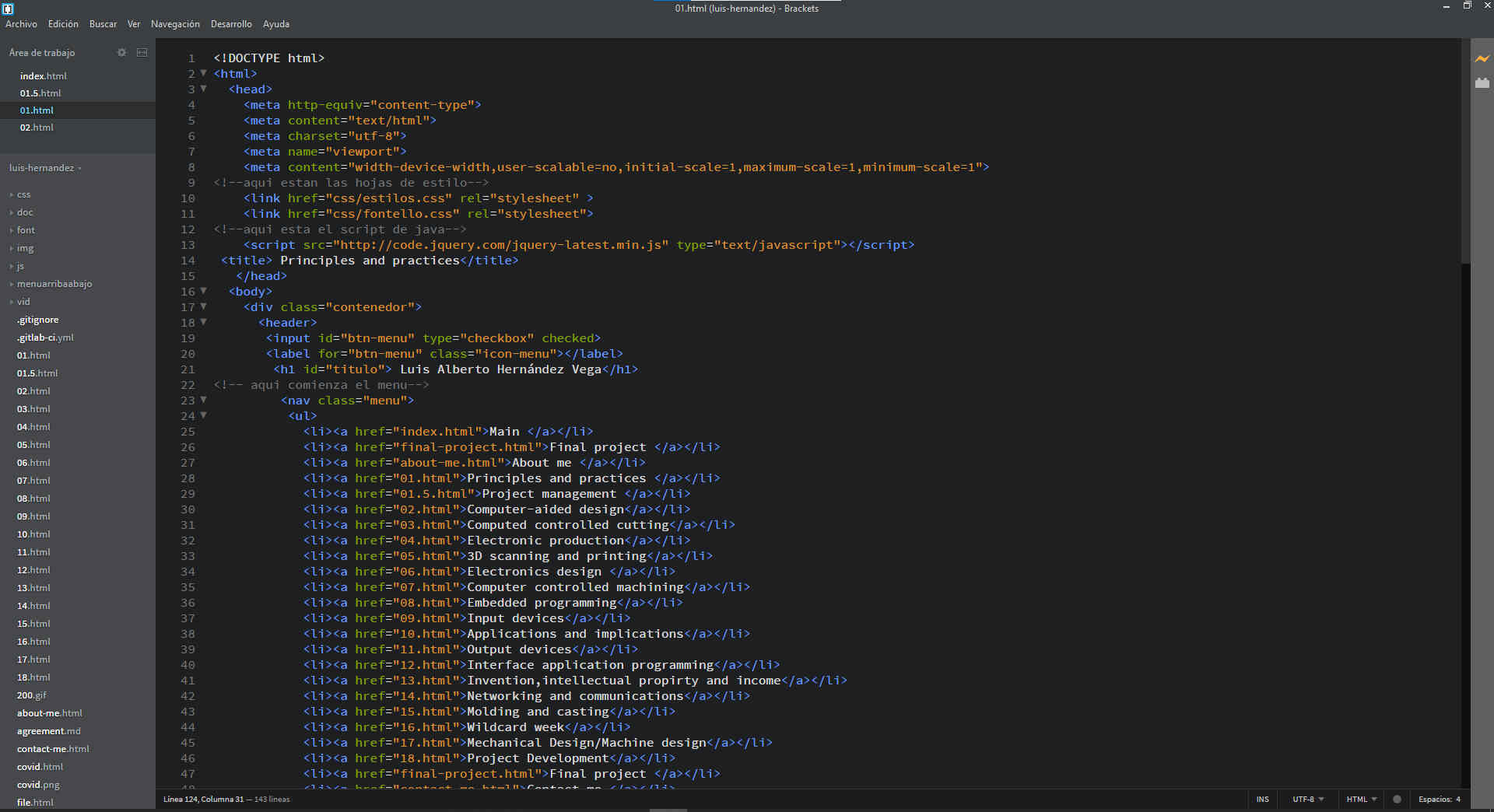
Task: Open Live Preview lightning icon
Action: (1482, 58)
